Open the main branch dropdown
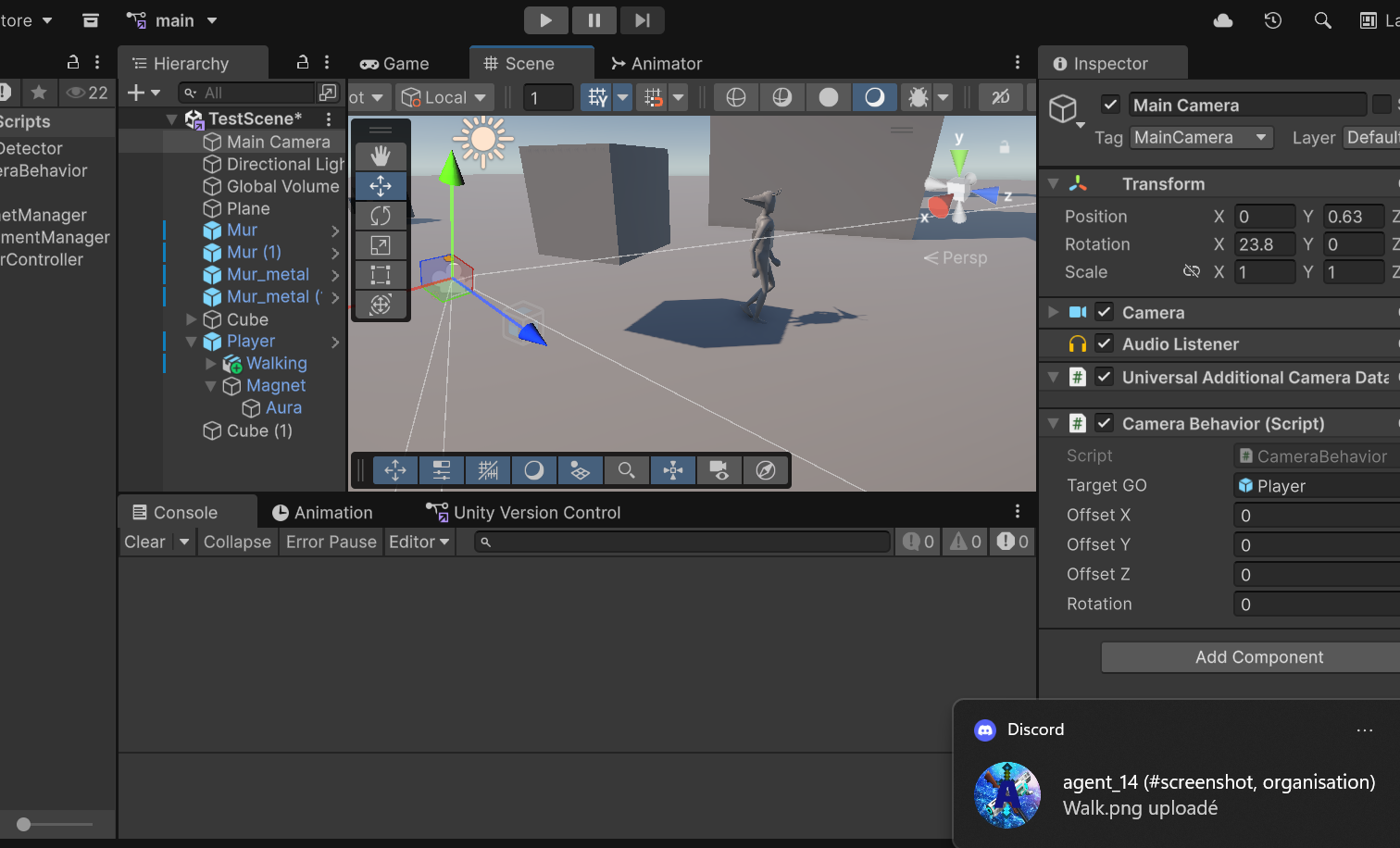 tap(172, 20)
